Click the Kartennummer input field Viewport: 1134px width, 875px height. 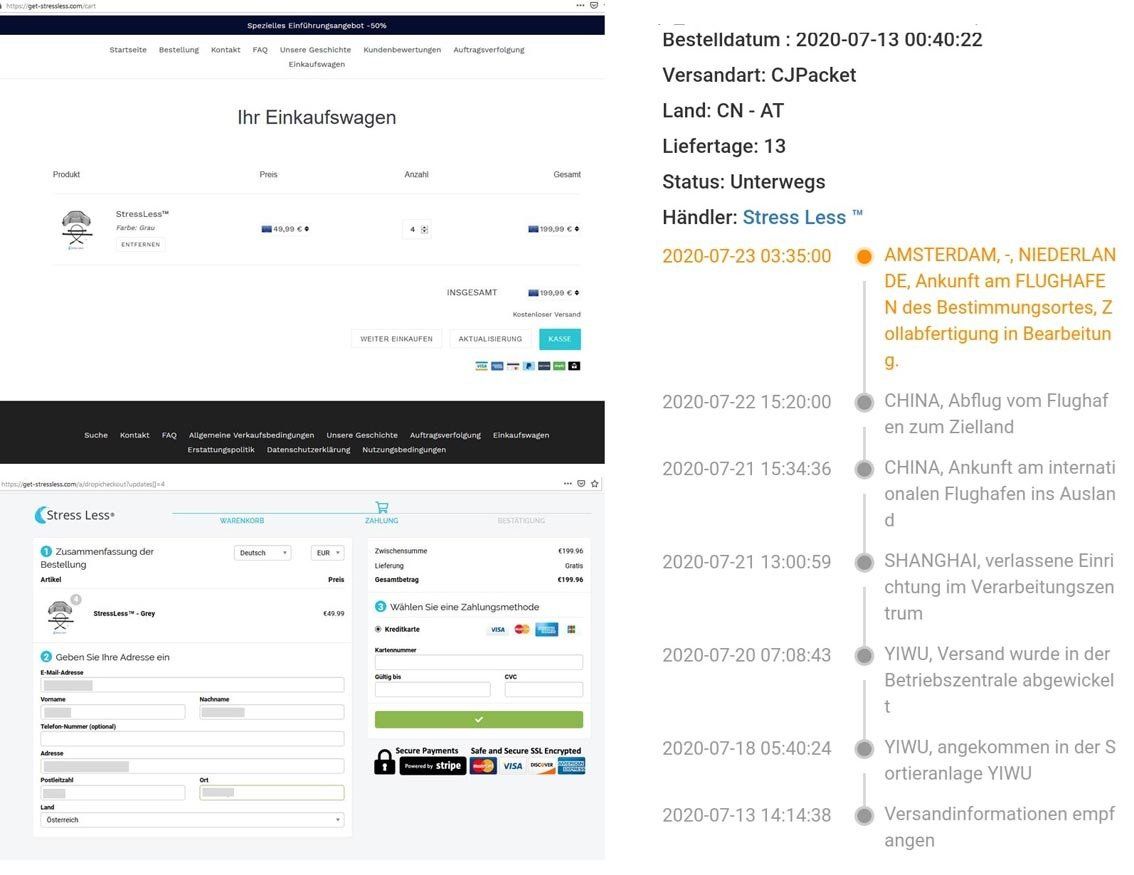pyautogui.click(x=479, y=662)
